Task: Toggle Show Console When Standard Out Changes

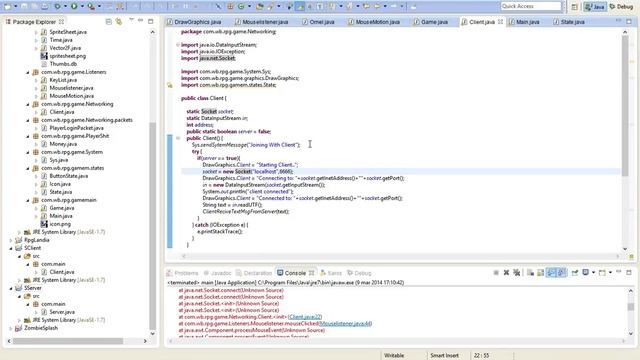Action: click(x=551, y=272)
